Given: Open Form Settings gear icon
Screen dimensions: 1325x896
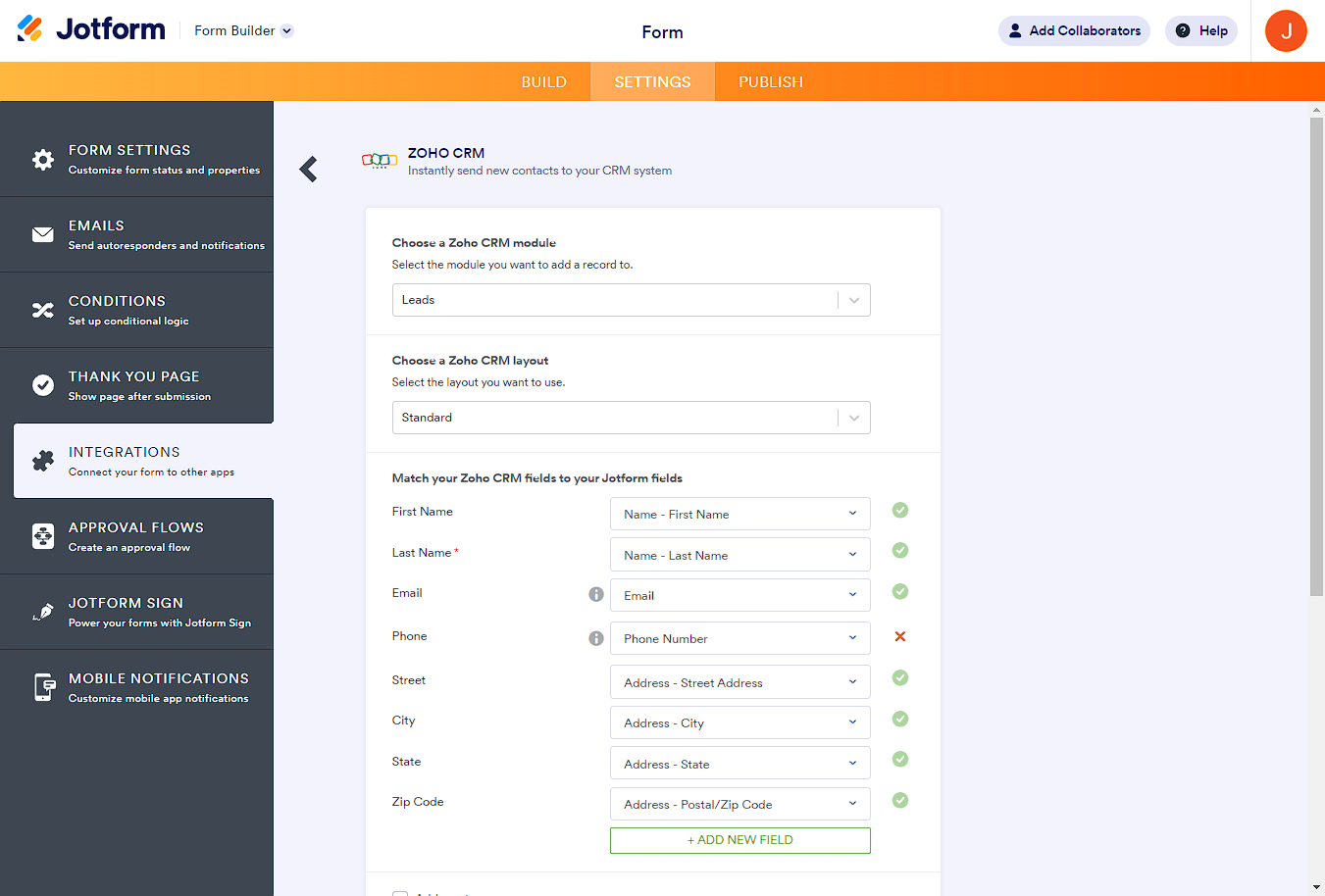Looking at the screenshot, I should coord(43,160).
